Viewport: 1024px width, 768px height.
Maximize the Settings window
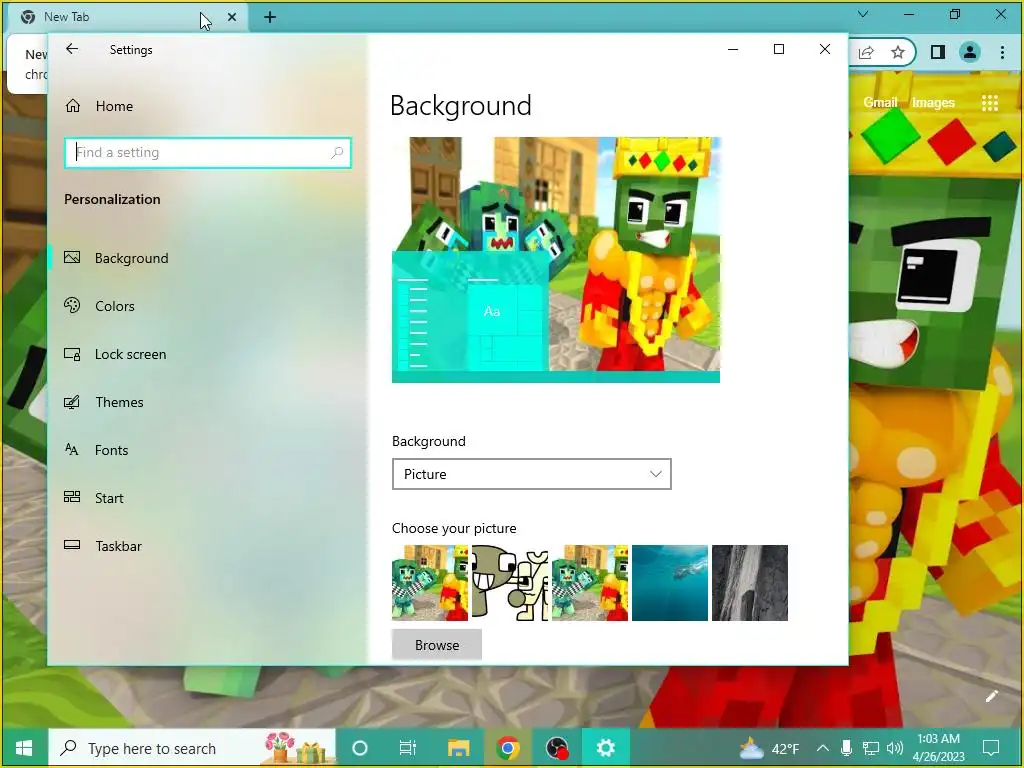[x=778, y=49]
